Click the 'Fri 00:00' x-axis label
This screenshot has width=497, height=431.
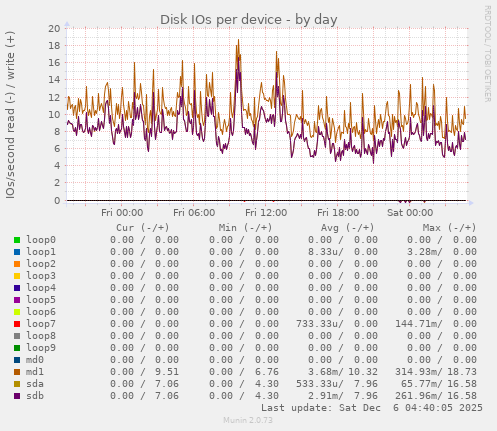tap(122, 213)
